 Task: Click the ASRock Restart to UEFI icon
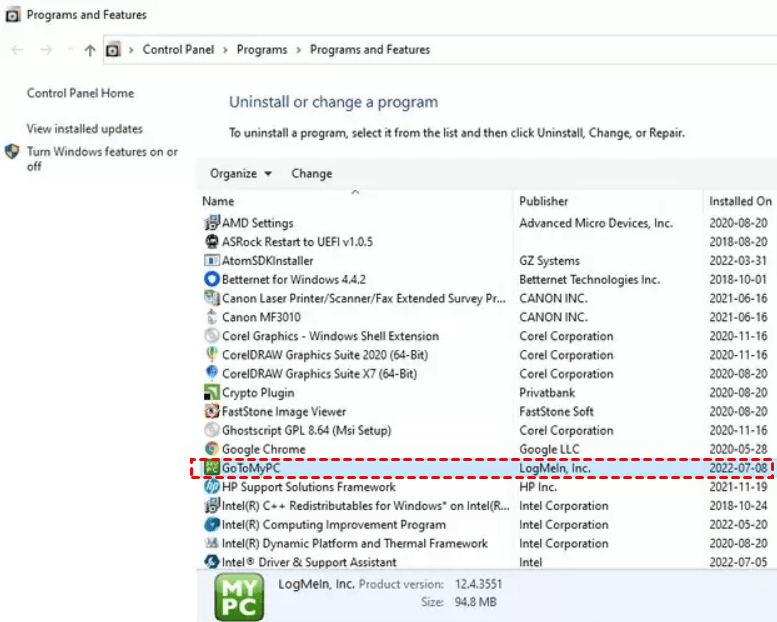(212, 241)
